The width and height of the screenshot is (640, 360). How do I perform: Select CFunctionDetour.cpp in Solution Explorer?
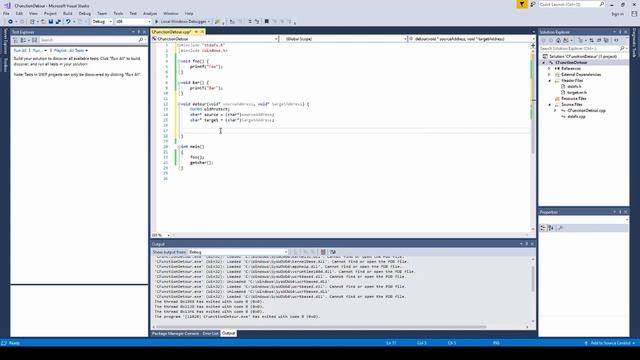click(x=586, y=111)
